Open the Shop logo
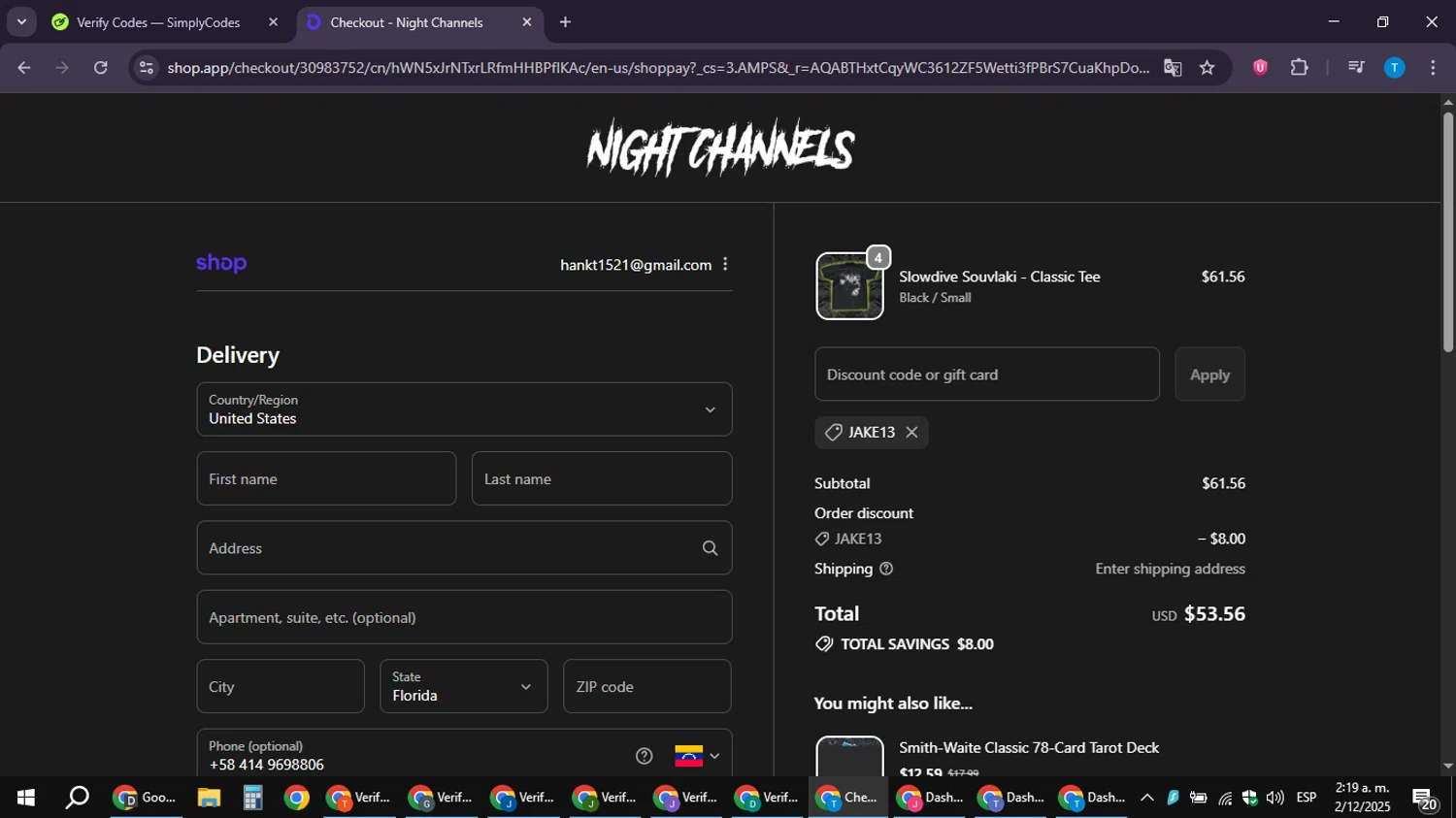Screen dimensions: 1456x818 (x=221, y=263)
